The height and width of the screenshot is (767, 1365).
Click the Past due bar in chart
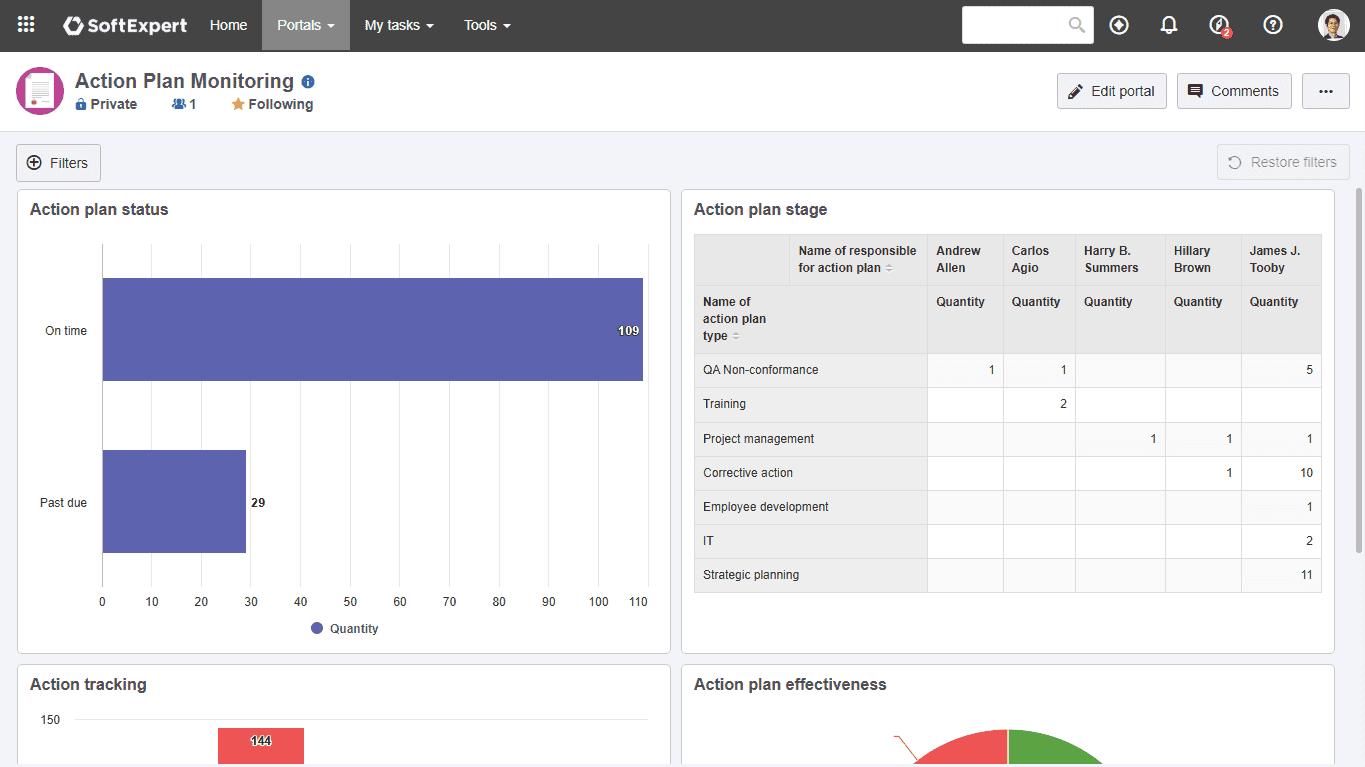pyautogui.click(x=174, y=502)
